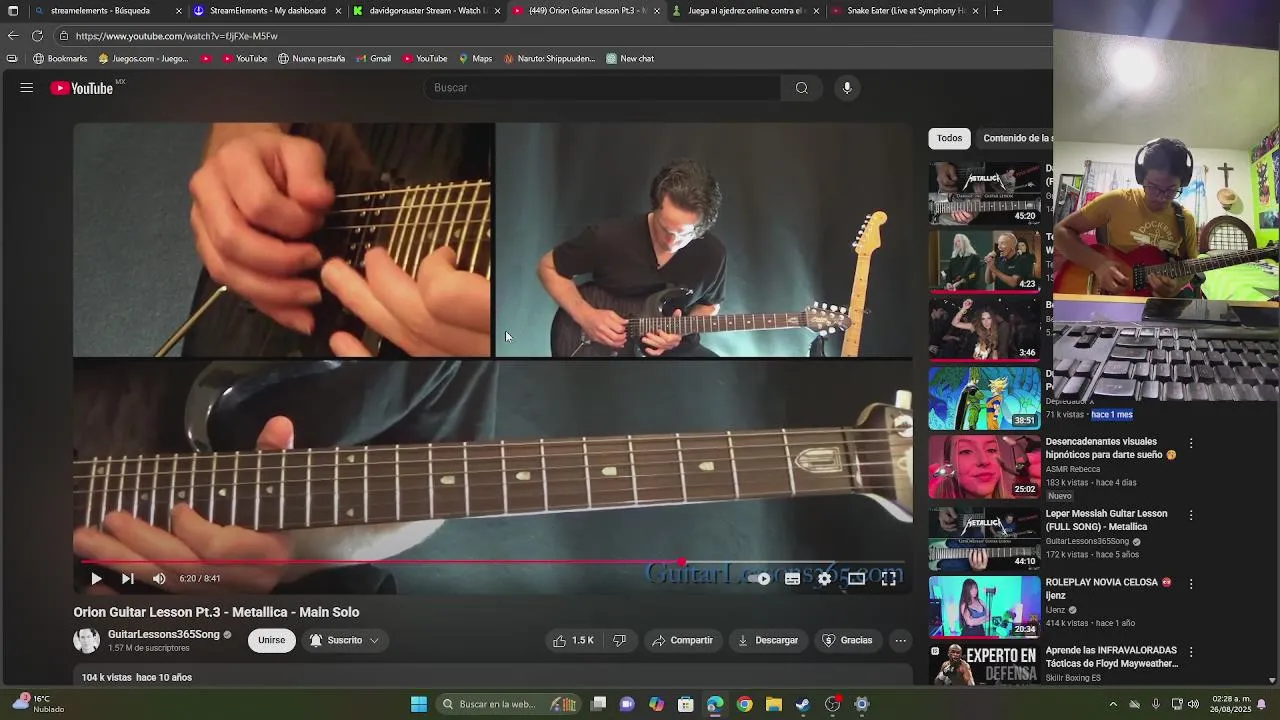Open GuitarLessons365Song channel avatar

pyautogui.click(x=87, y=640)
